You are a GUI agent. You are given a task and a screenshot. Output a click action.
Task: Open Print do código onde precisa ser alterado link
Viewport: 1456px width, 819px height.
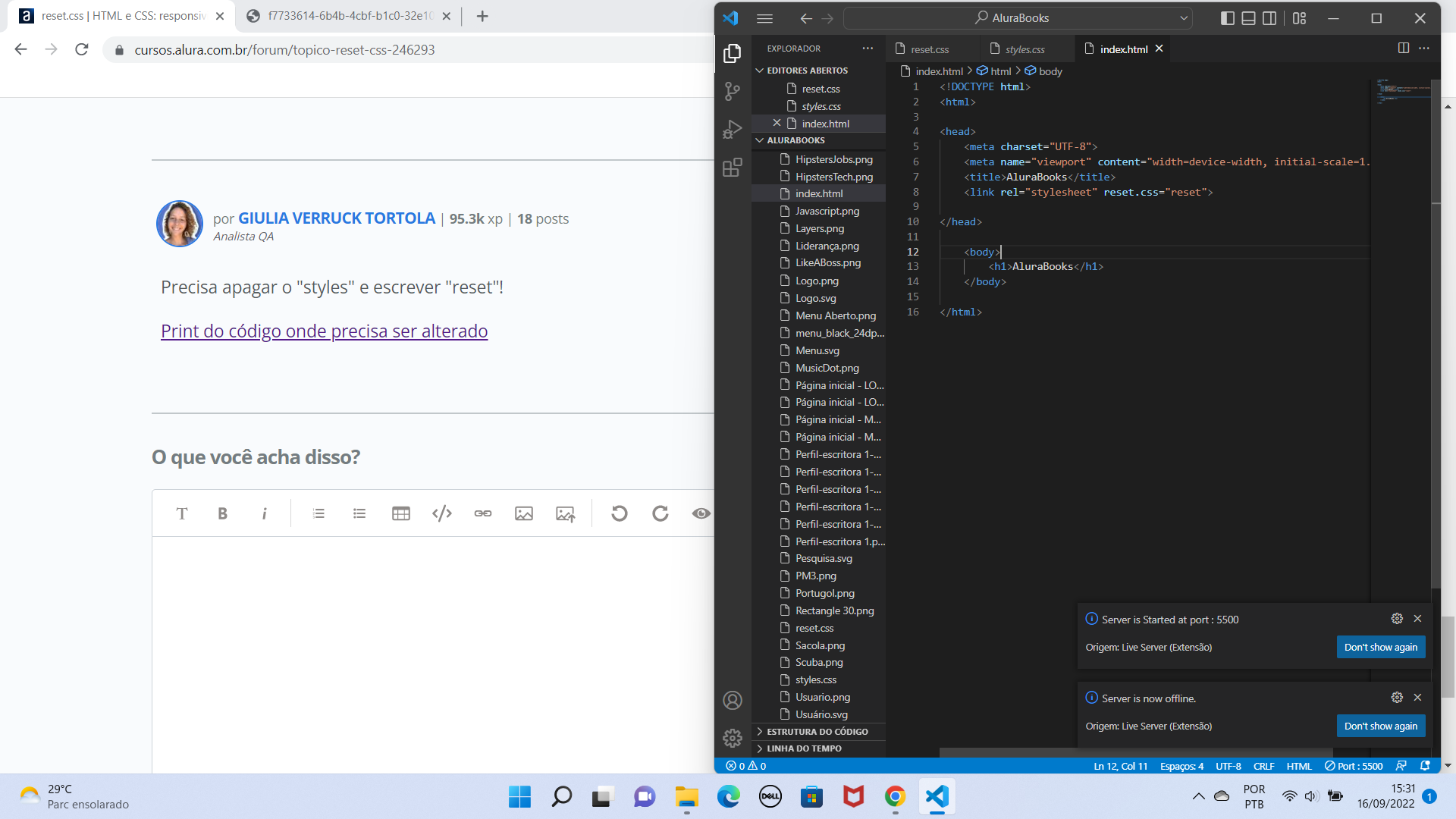324,331
